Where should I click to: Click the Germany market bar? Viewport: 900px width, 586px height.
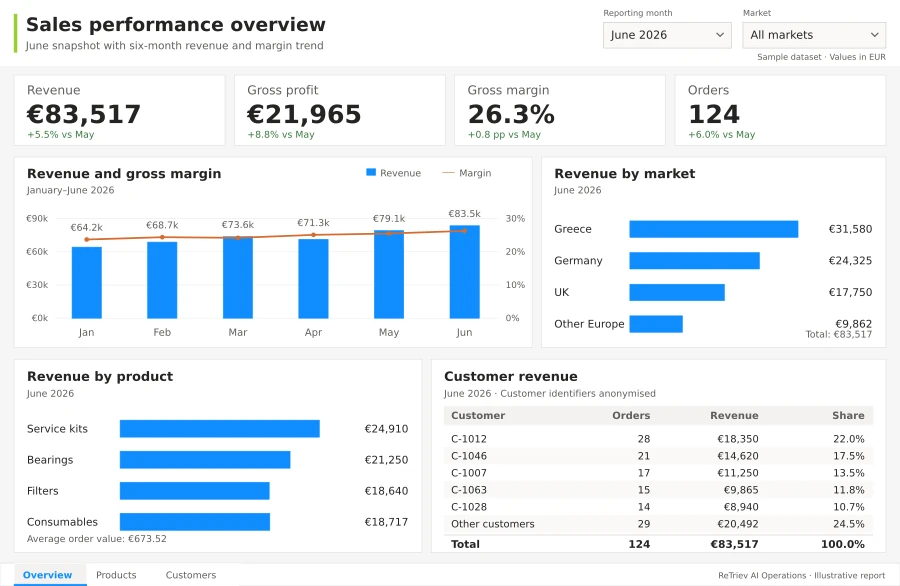[695, 261]
